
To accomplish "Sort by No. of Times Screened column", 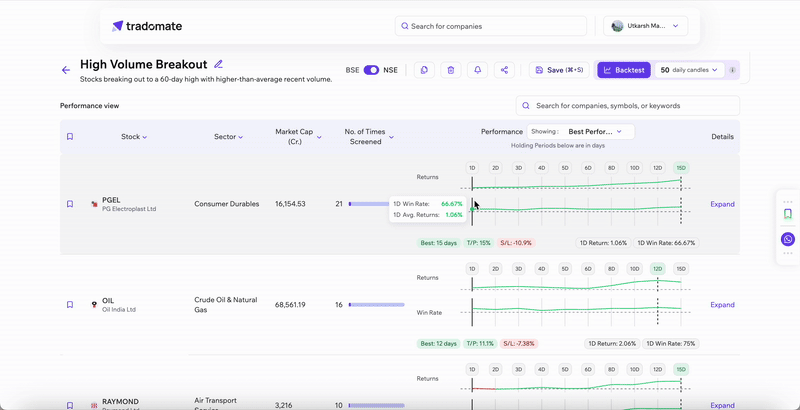I will (369, 137).
